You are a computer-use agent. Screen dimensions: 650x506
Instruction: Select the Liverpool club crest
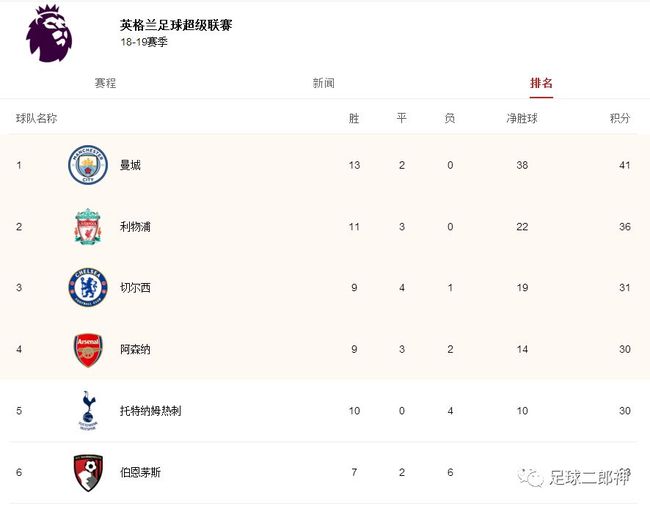coord(88,227)
